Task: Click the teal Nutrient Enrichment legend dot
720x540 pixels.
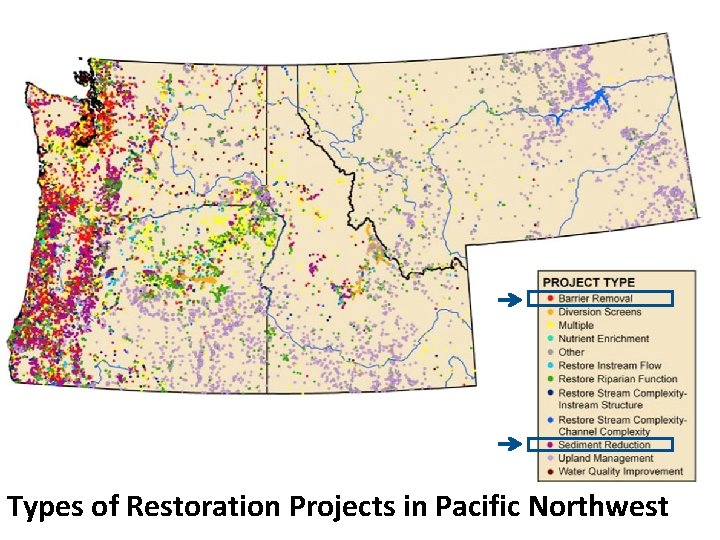Action: click(x=551, y=339)
